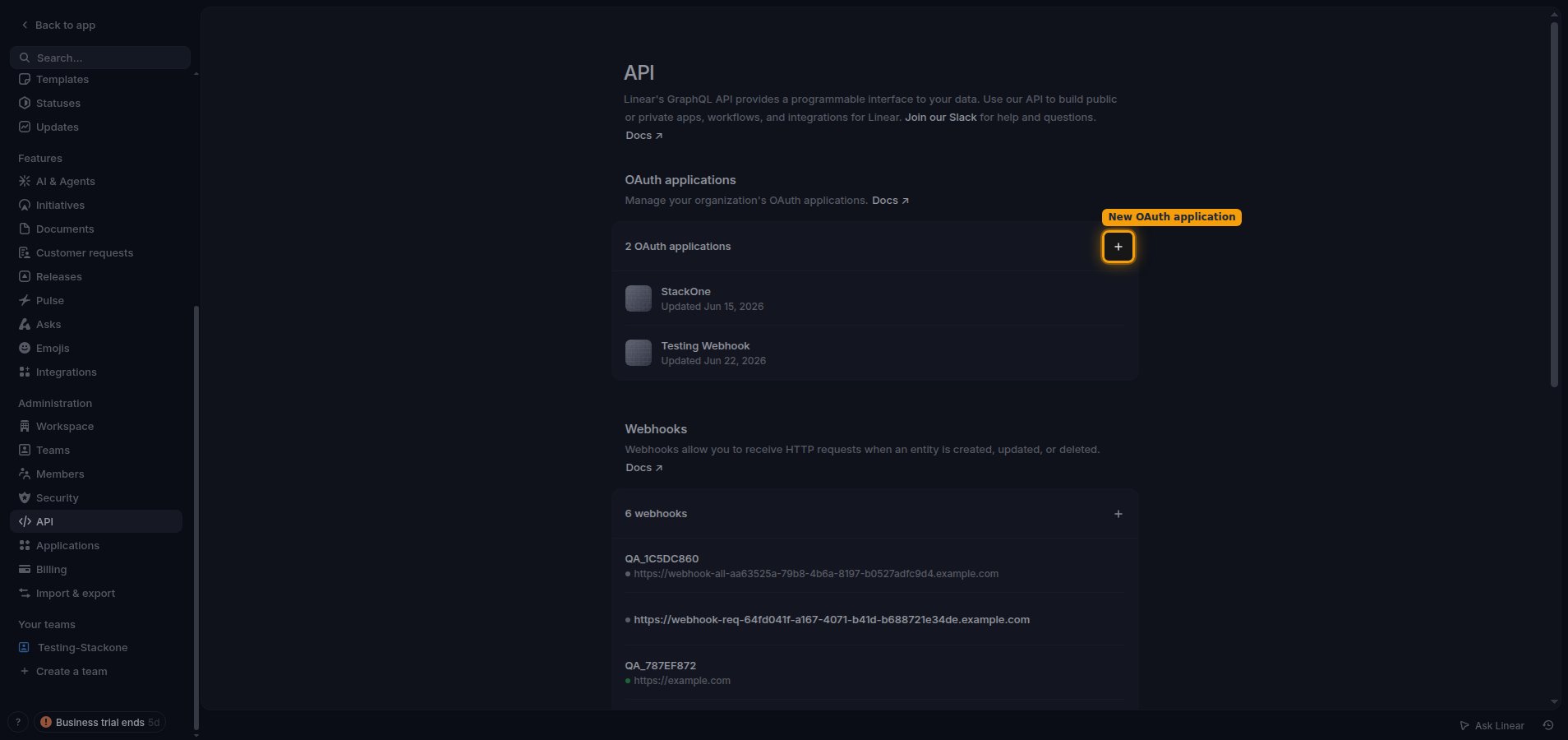Click the Documents page icon
This screenshot has height=740, width=1568.
pos(25,229)
